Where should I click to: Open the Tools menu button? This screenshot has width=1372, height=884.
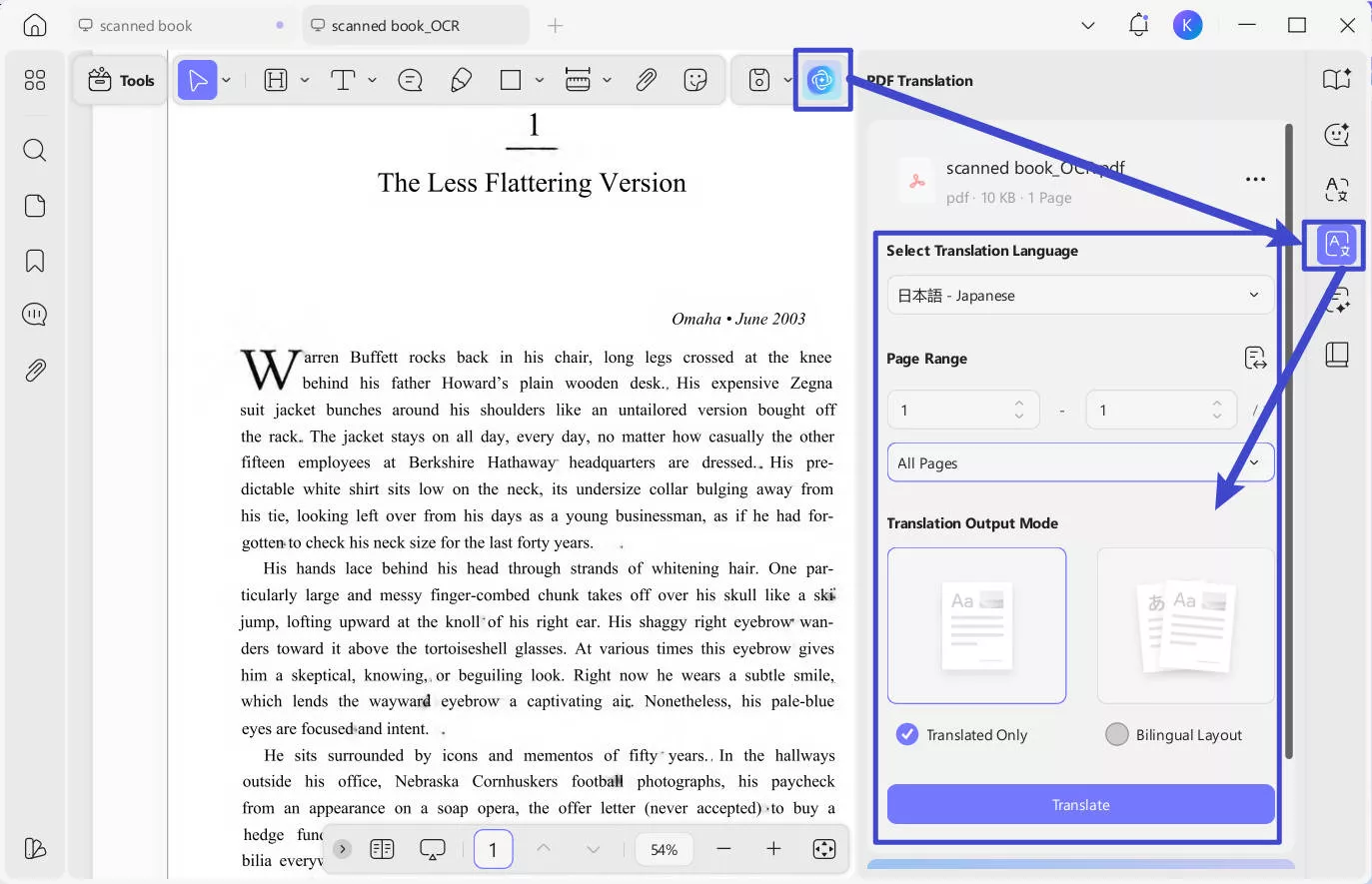(121, 80)
